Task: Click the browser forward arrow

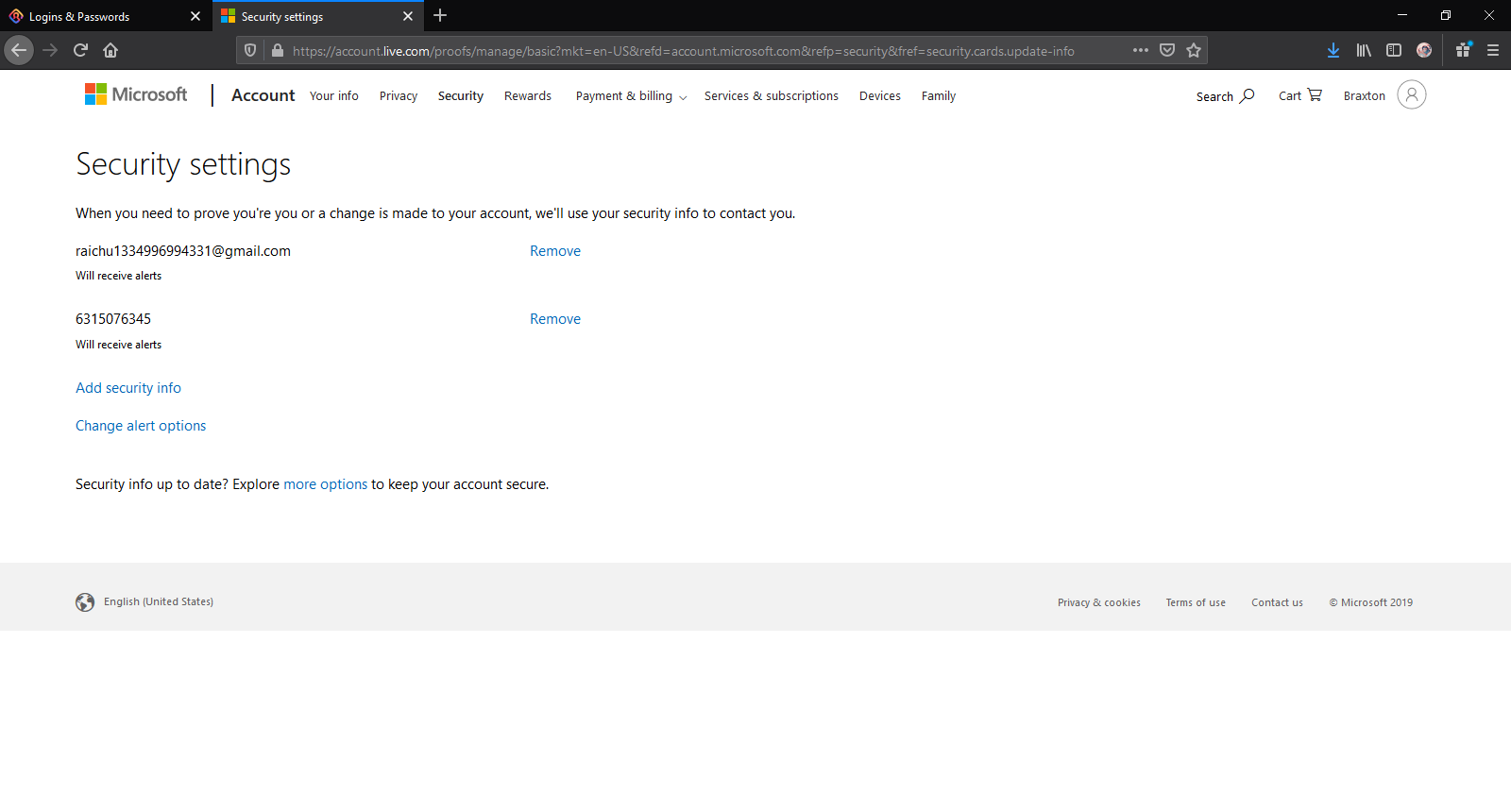Action: [50, 50]
